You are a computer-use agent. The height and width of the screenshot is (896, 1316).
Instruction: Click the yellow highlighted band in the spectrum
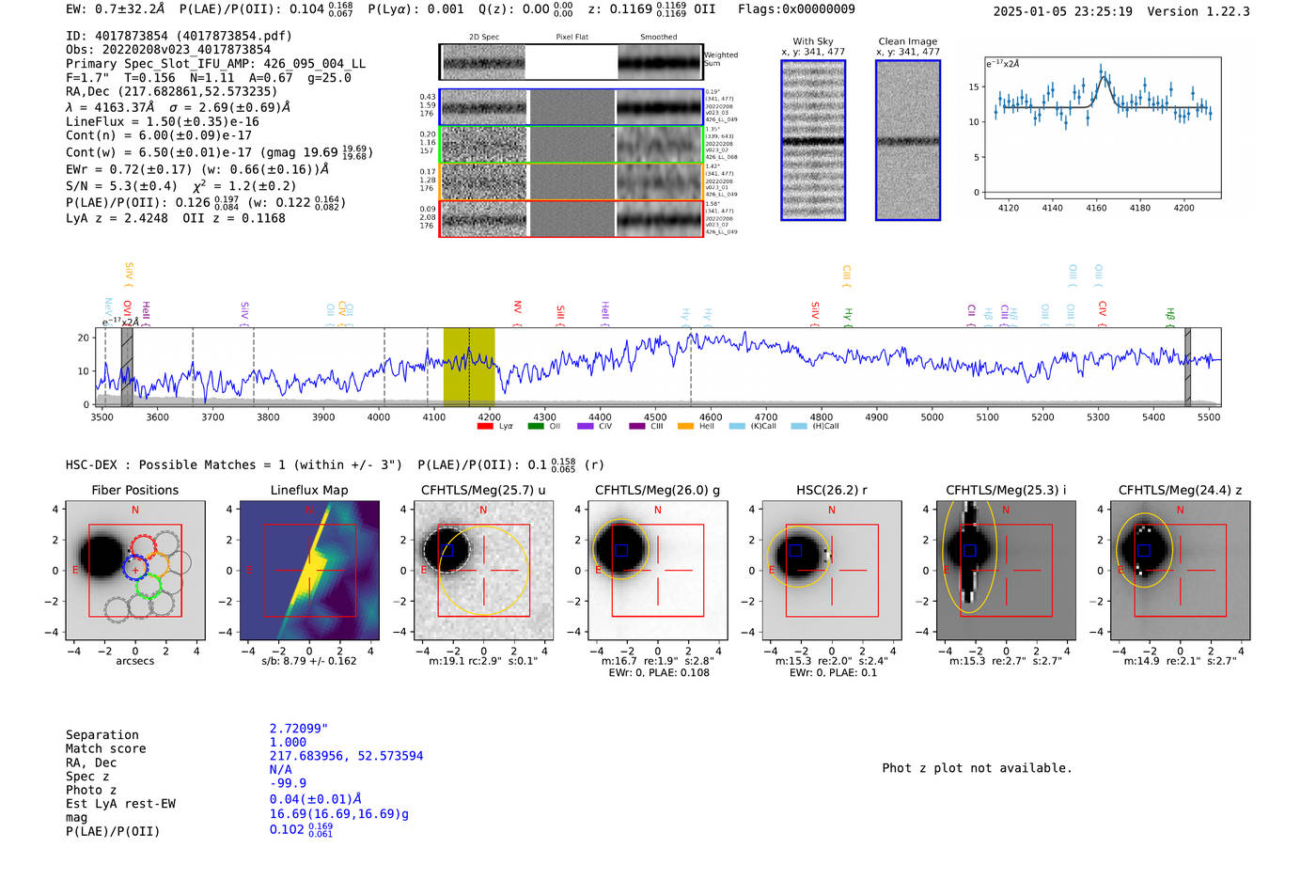tap(469, 367)
